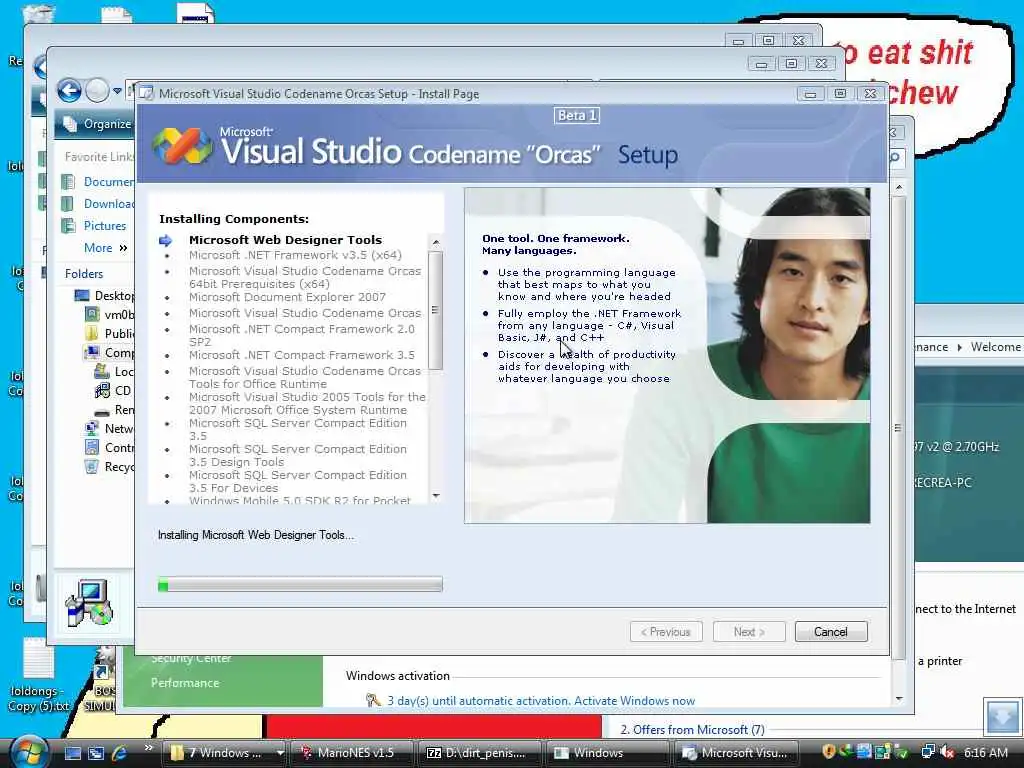Click Offers from Microsoft (7) heading
Viewport: 1024px width, 768px height.
pyautogui.click(x=692, y=729)
